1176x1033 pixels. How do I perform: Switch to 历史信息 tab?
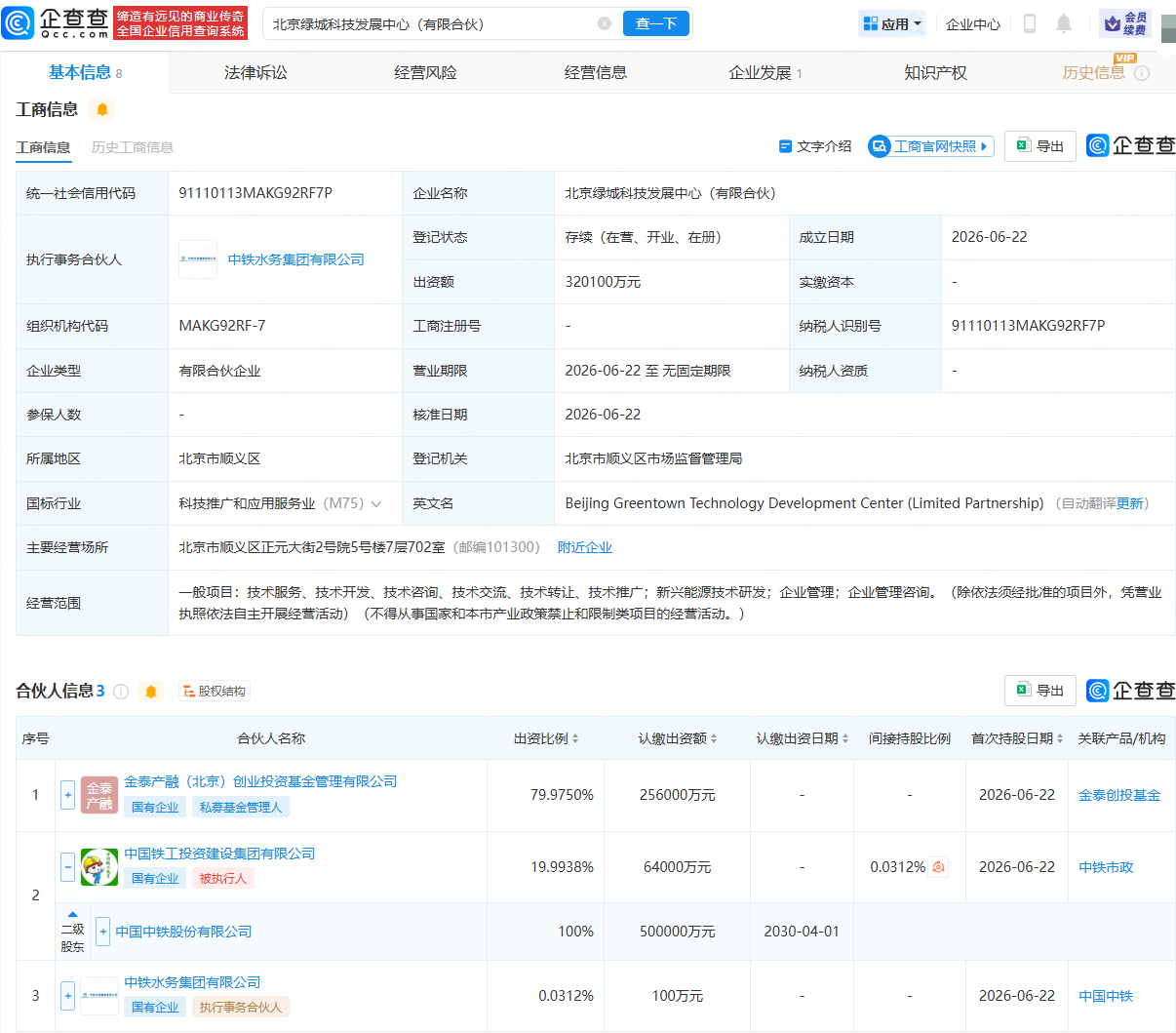tap(1093, 72)
